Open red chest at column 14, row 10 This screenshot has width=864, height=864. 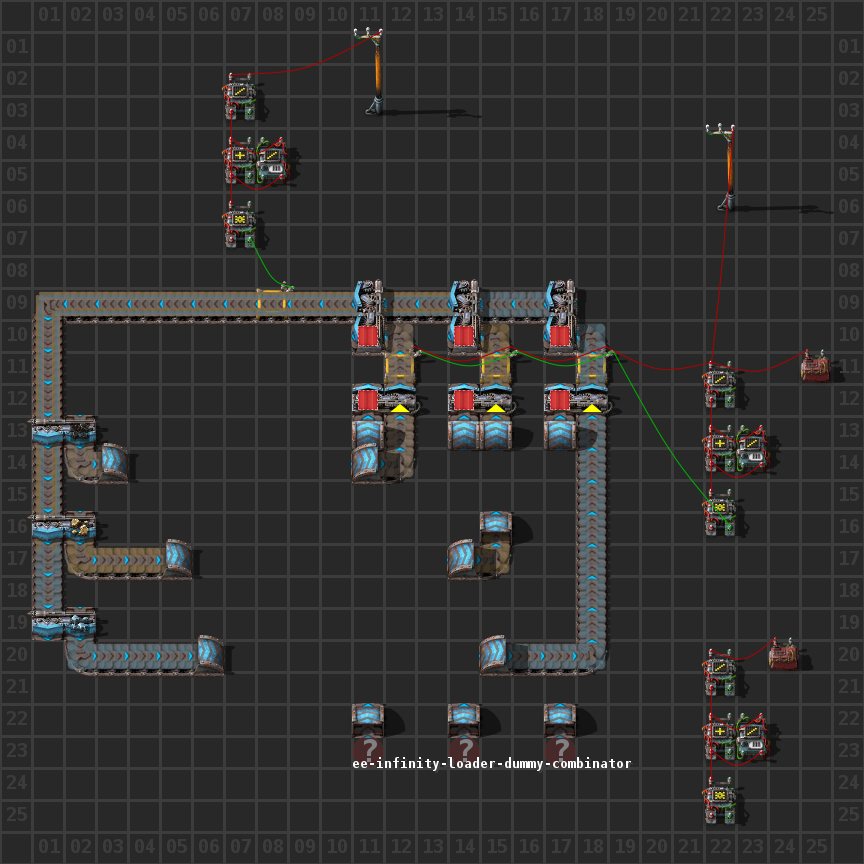click(x=463, y=336)
